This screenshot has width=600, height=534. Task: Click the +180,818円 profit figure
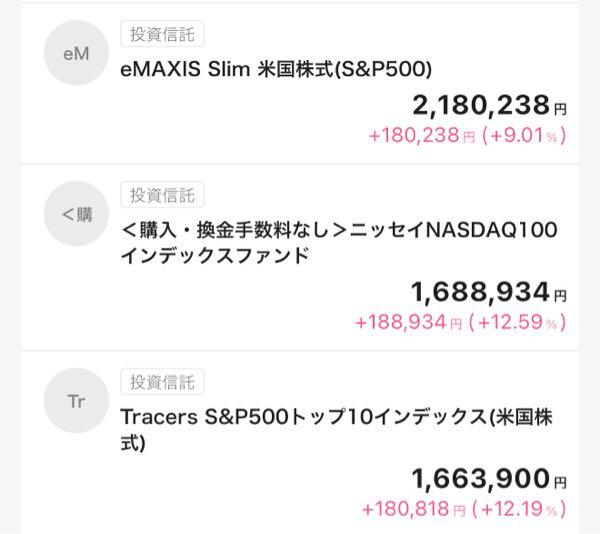(414, 509)
